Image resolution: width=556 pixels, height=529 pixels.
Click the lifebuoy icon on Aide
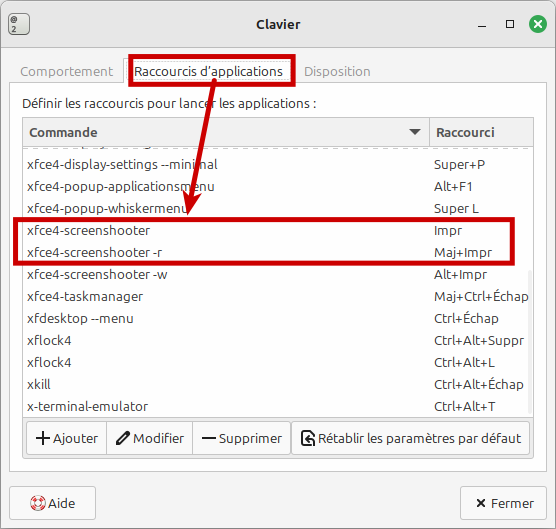[x=38, y=503]
